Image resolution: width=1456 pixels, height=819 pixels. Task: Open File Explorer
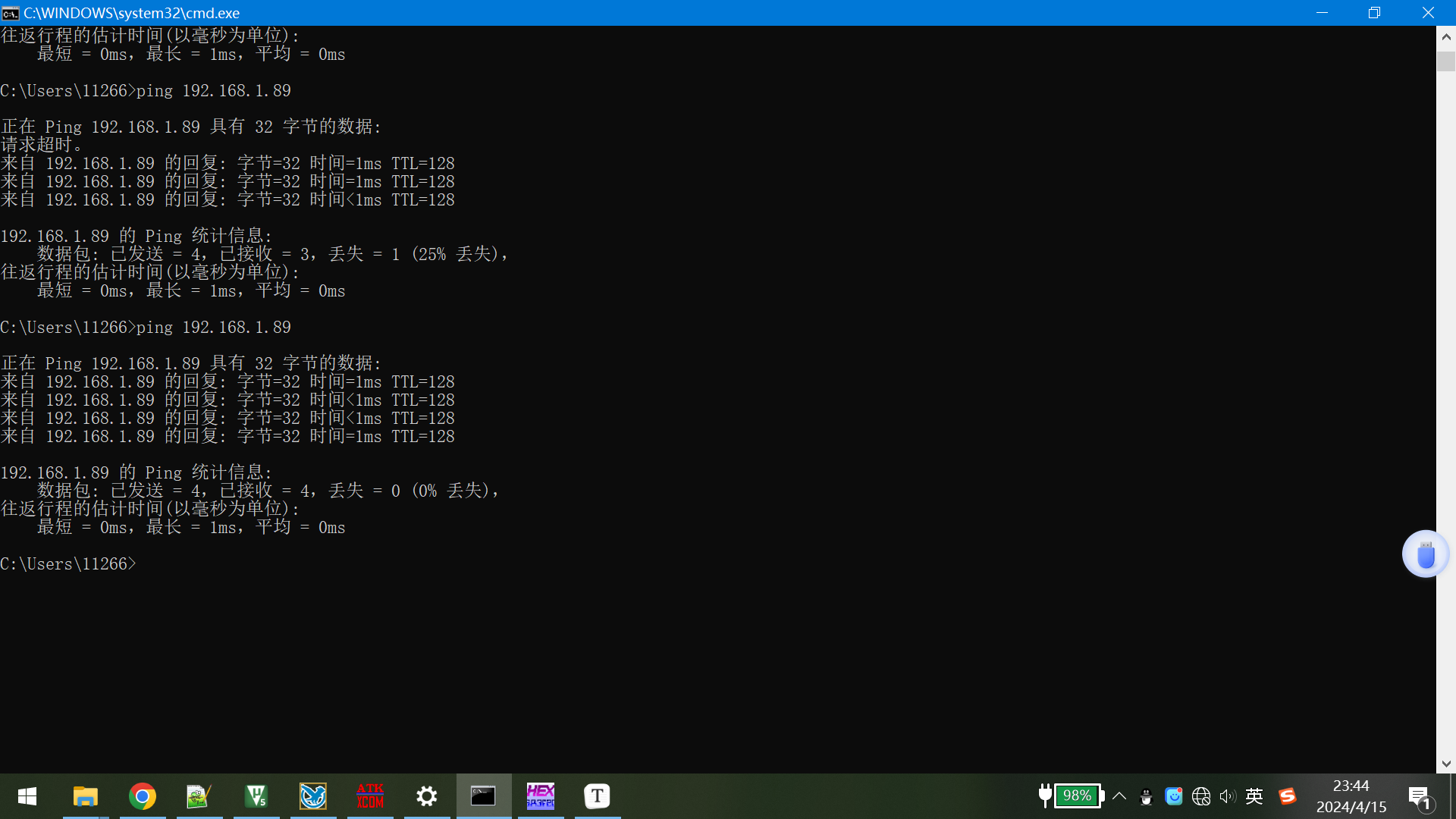coord(85,796)
